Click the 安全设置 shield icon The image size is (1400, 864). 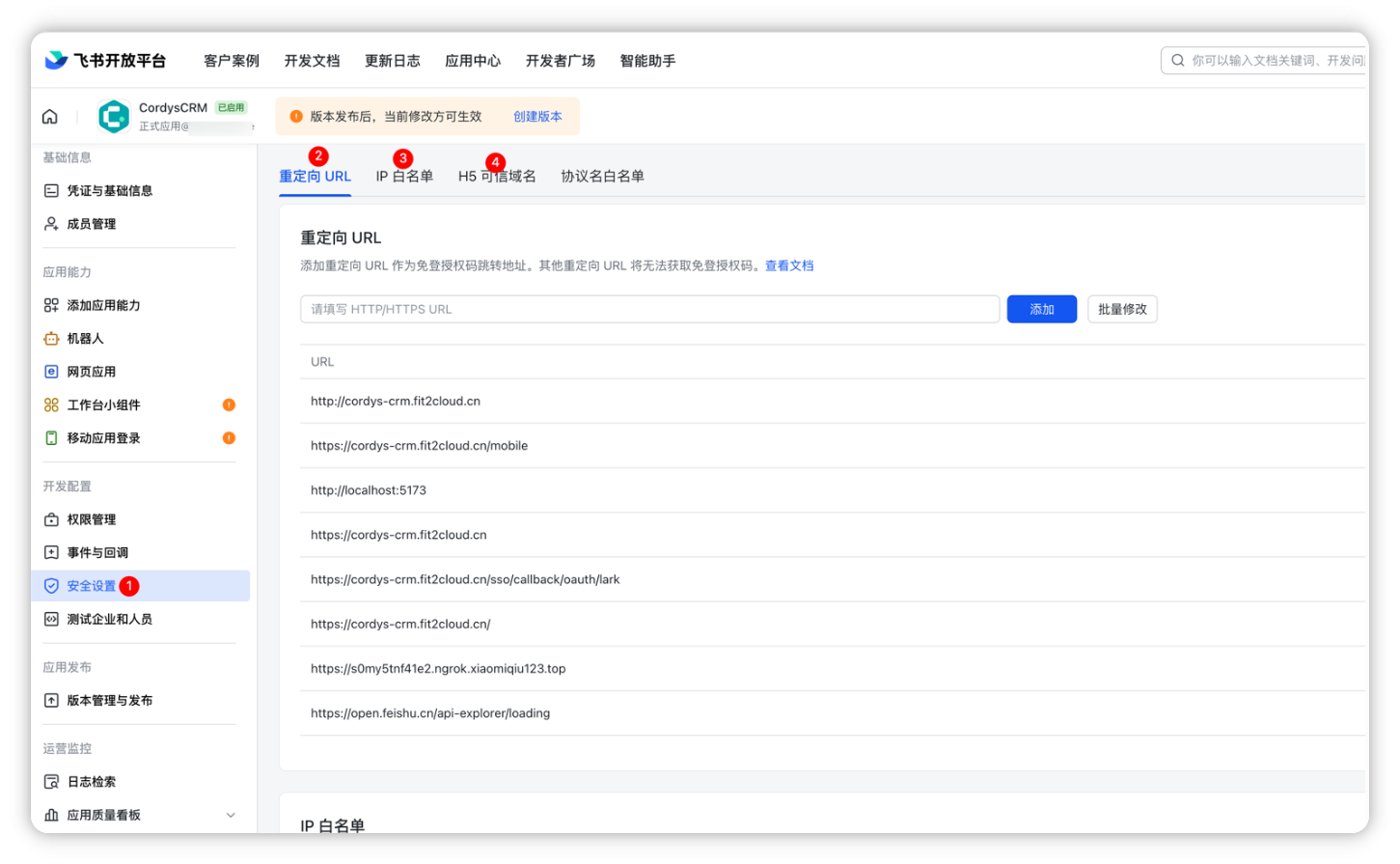pyautogui.click(x=51, y=586)
